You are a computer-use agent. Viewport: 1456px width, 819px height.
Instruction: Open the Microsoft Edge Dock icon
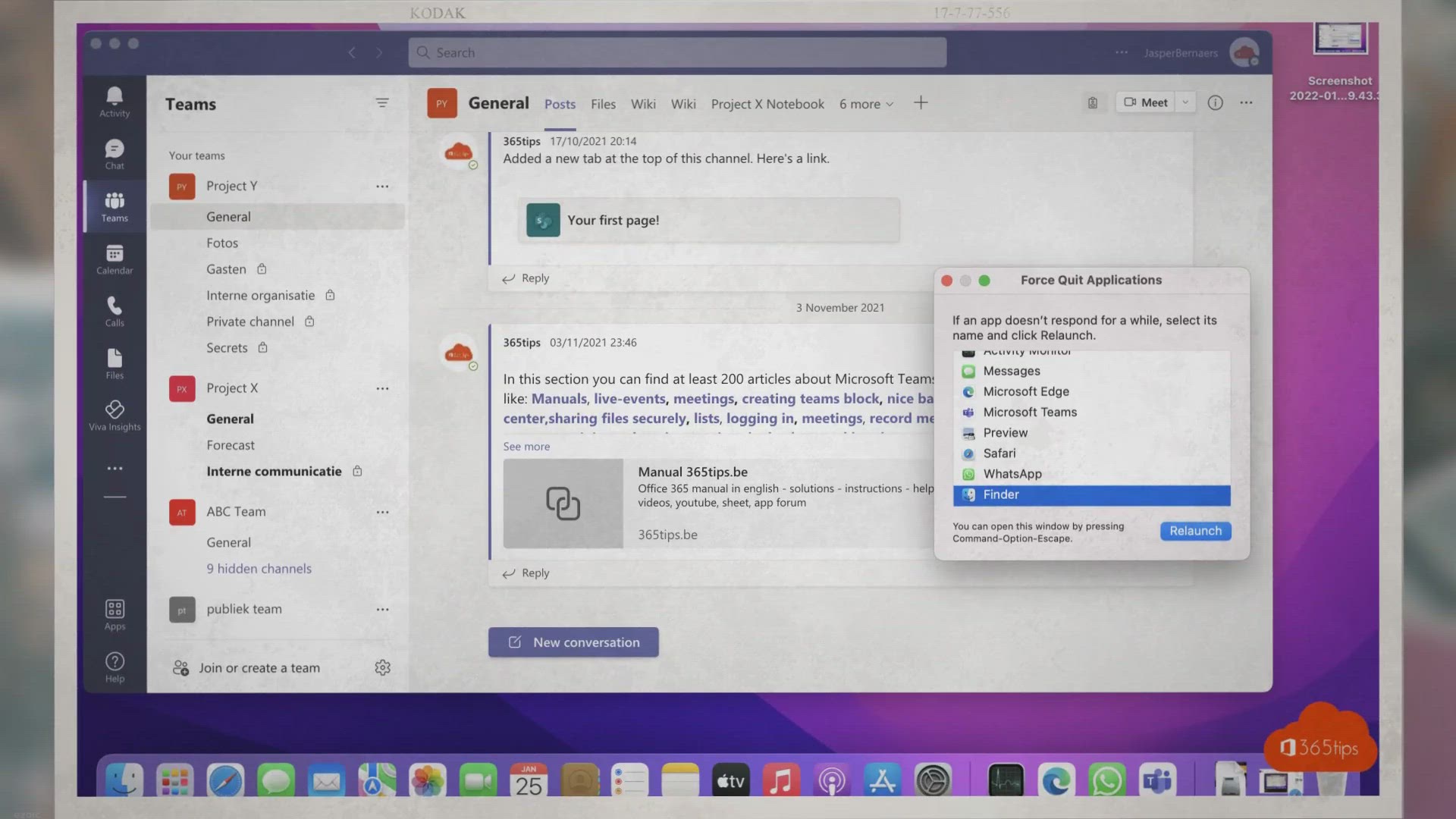coord(1056,780)
